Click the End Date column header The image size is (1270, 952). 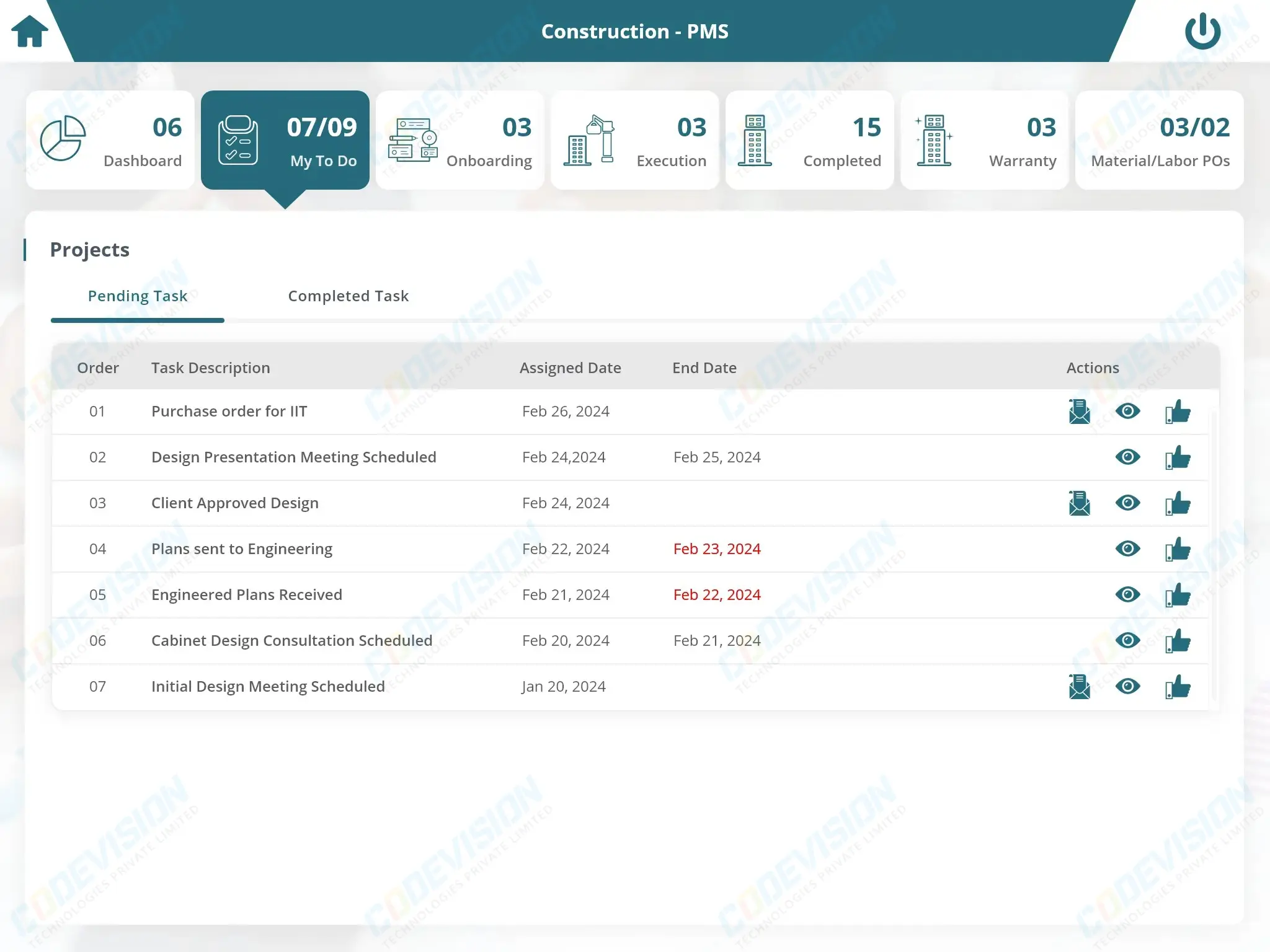pos(704,368)
